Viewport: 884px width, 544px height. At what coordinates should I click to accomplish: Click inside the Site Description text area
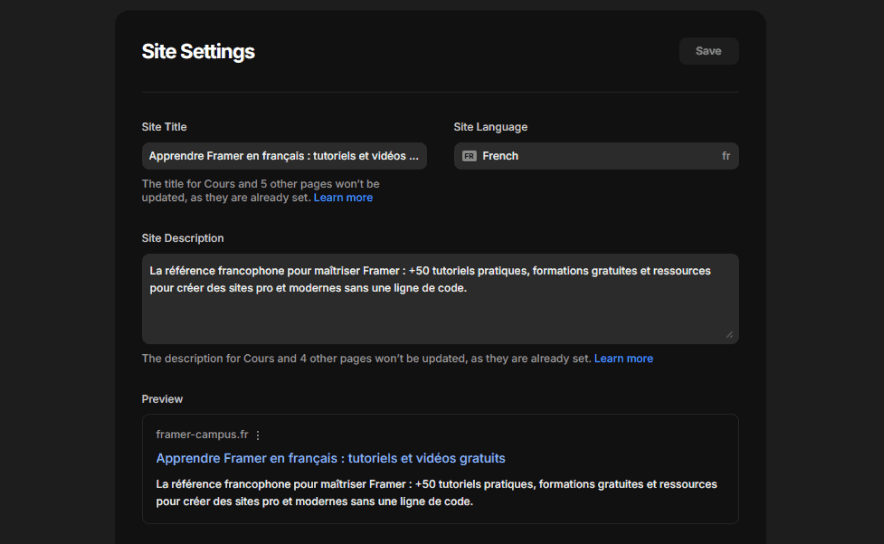point(440,299)
